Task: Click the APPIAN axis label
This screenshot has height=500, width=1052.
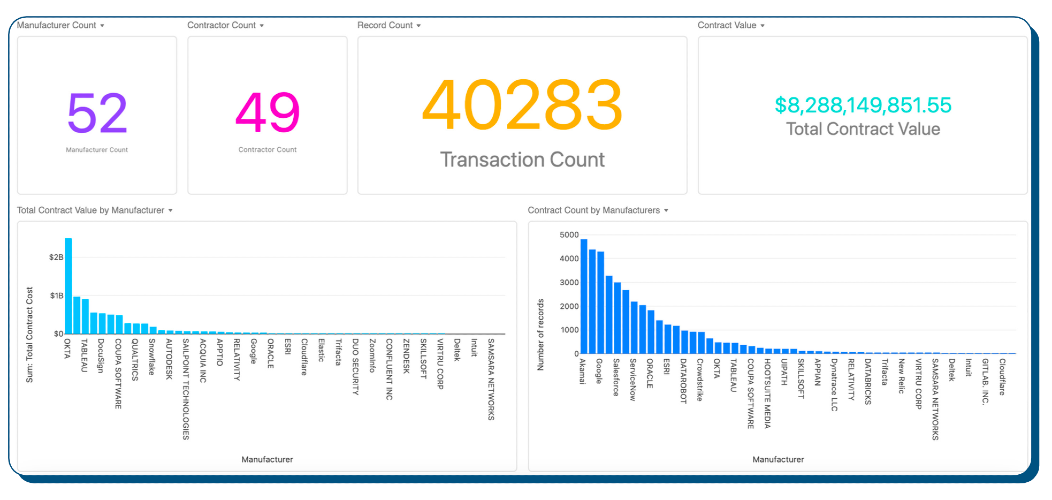Action: (x=818, y=372)
